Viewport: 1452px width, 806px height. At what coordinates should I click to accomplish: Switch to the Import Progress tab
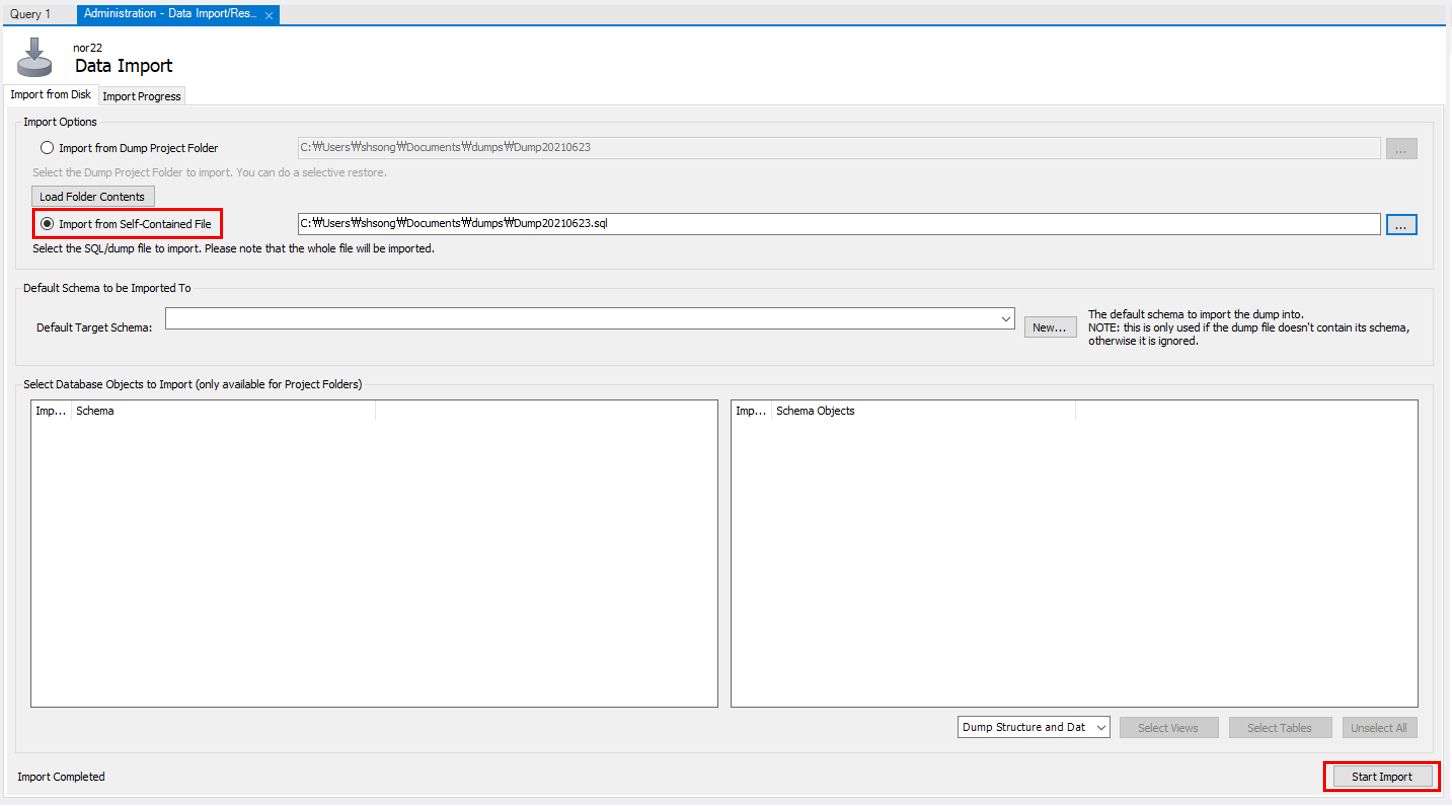[x=142, y=96]
